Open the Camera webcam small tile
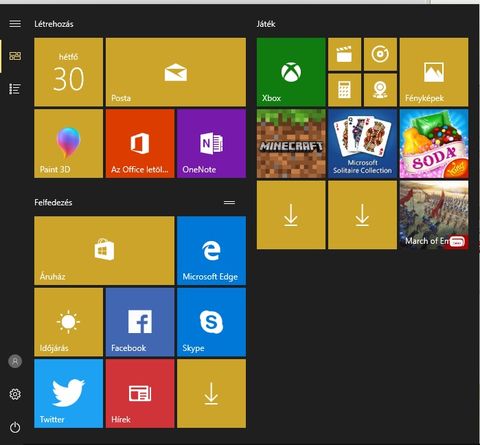Screen dimensions: 480x445 [380, 90]
